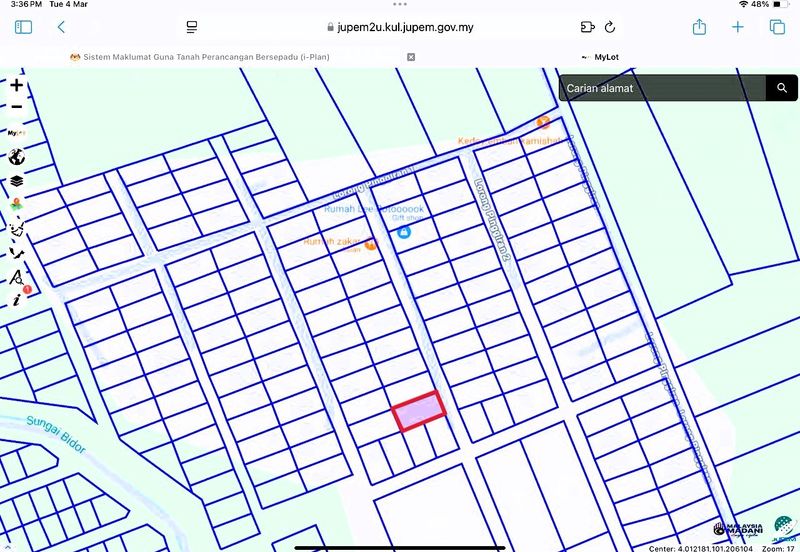800x552 pixels.
Task: Open the Google Maps pin tool
Action: [16, 205]
